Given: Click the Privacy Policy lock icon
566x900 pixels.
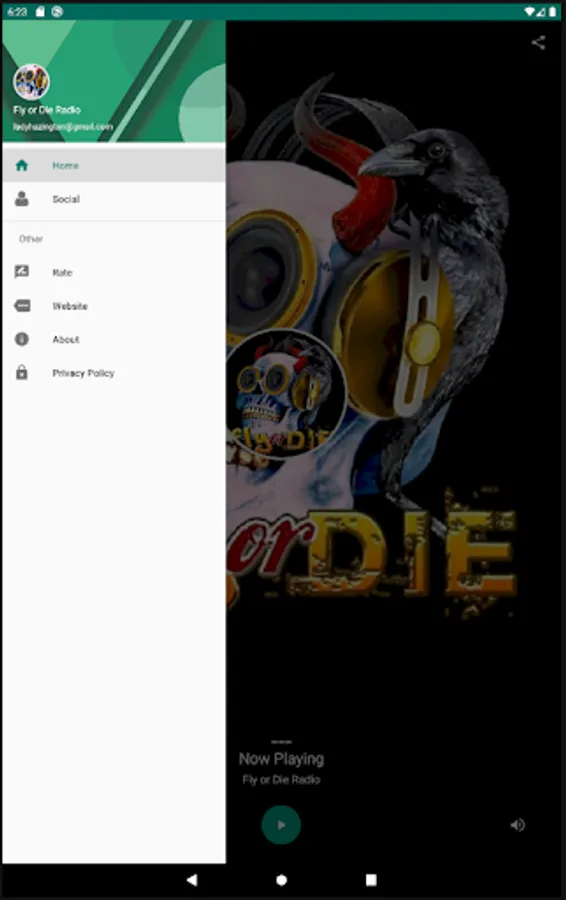Looking at the screenshot, I should coord(22,372).
